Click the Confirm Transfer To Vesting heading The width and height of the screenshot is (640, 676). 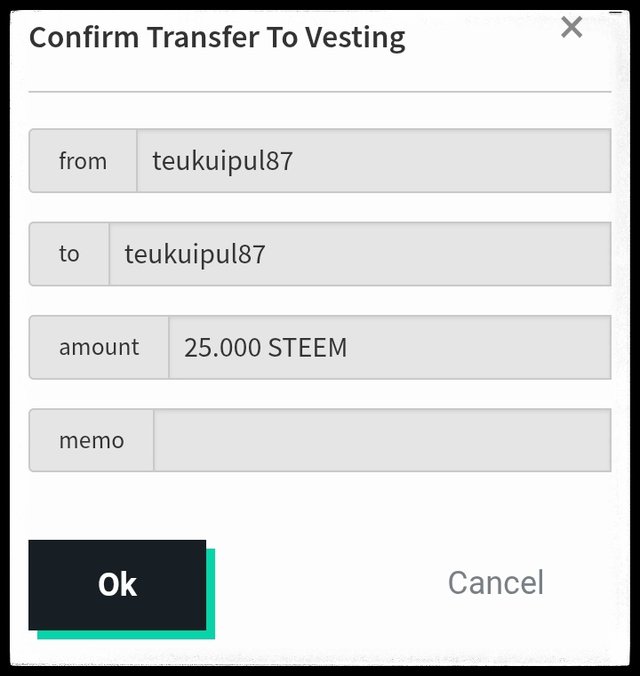point(217,38)
